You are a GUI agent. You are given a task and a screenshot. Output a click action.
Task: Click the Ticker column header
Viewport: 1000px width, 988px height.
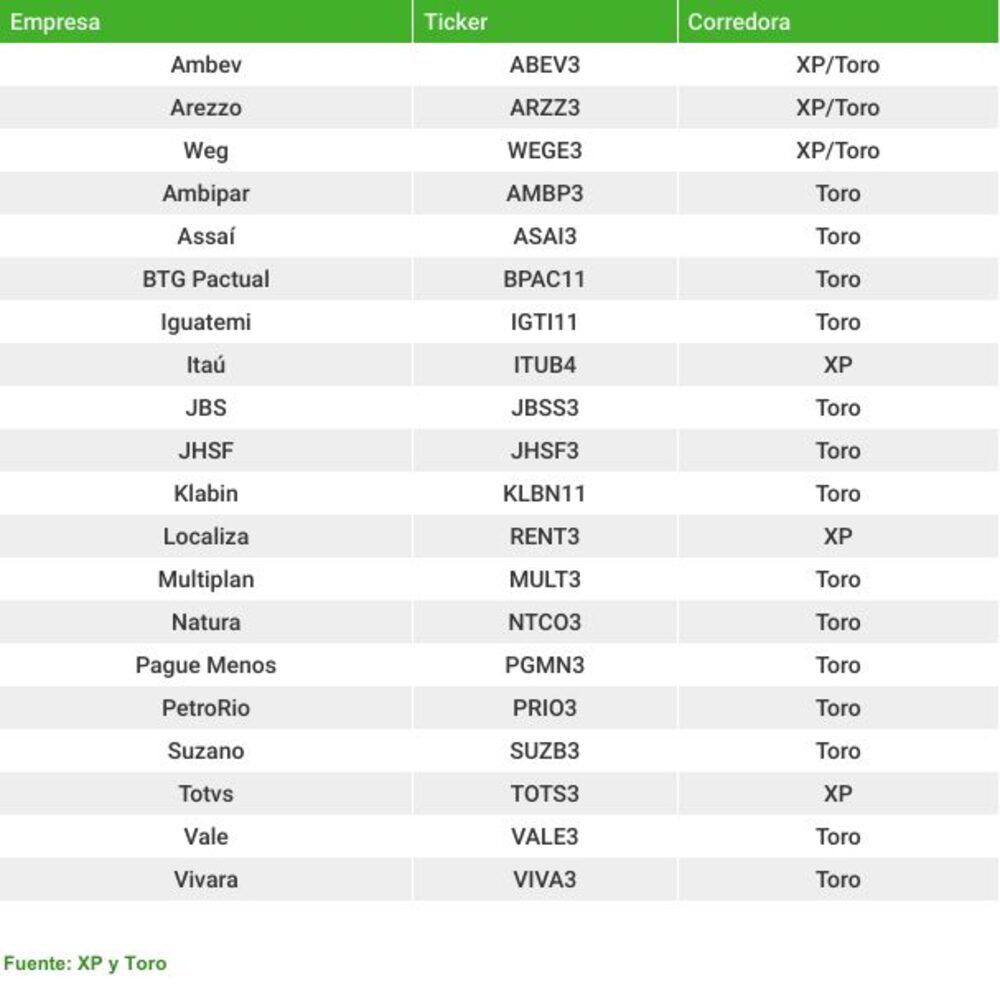tap(545, 22)
